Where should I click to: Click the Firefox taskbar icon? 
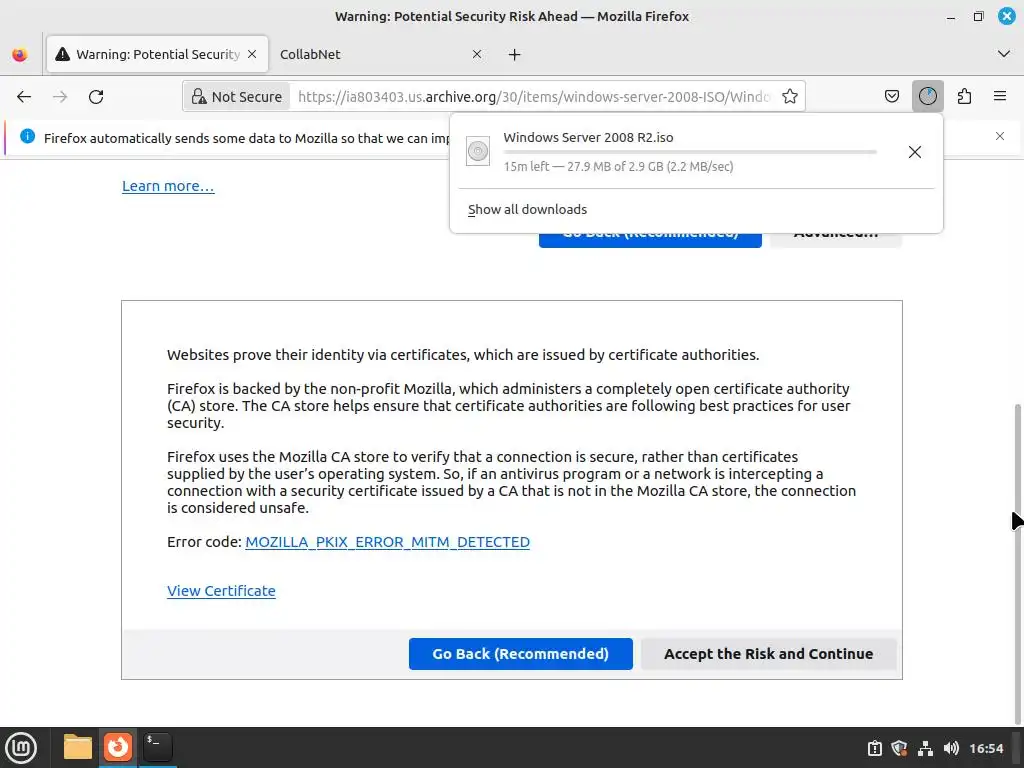click(x=118, y=747)
